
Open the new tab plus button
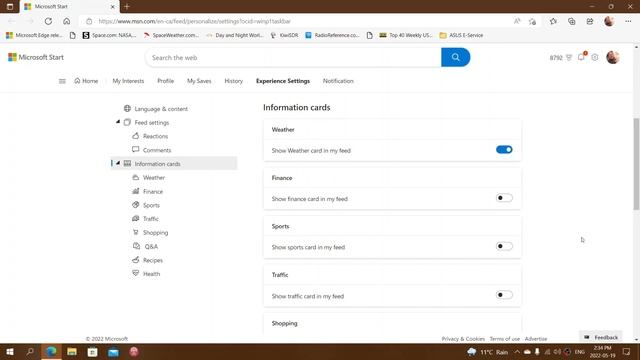127,7
